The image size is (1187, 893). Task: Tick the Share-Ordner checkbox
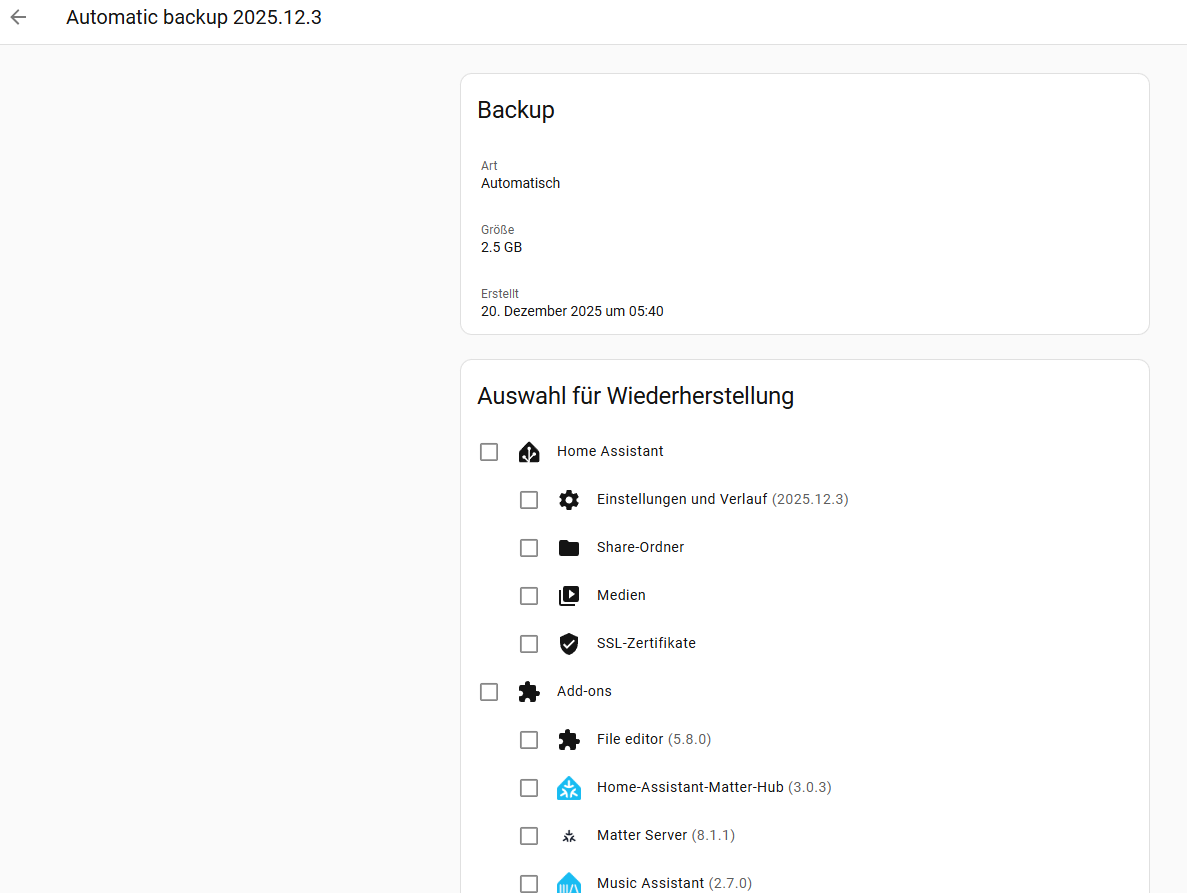[529, 548]
